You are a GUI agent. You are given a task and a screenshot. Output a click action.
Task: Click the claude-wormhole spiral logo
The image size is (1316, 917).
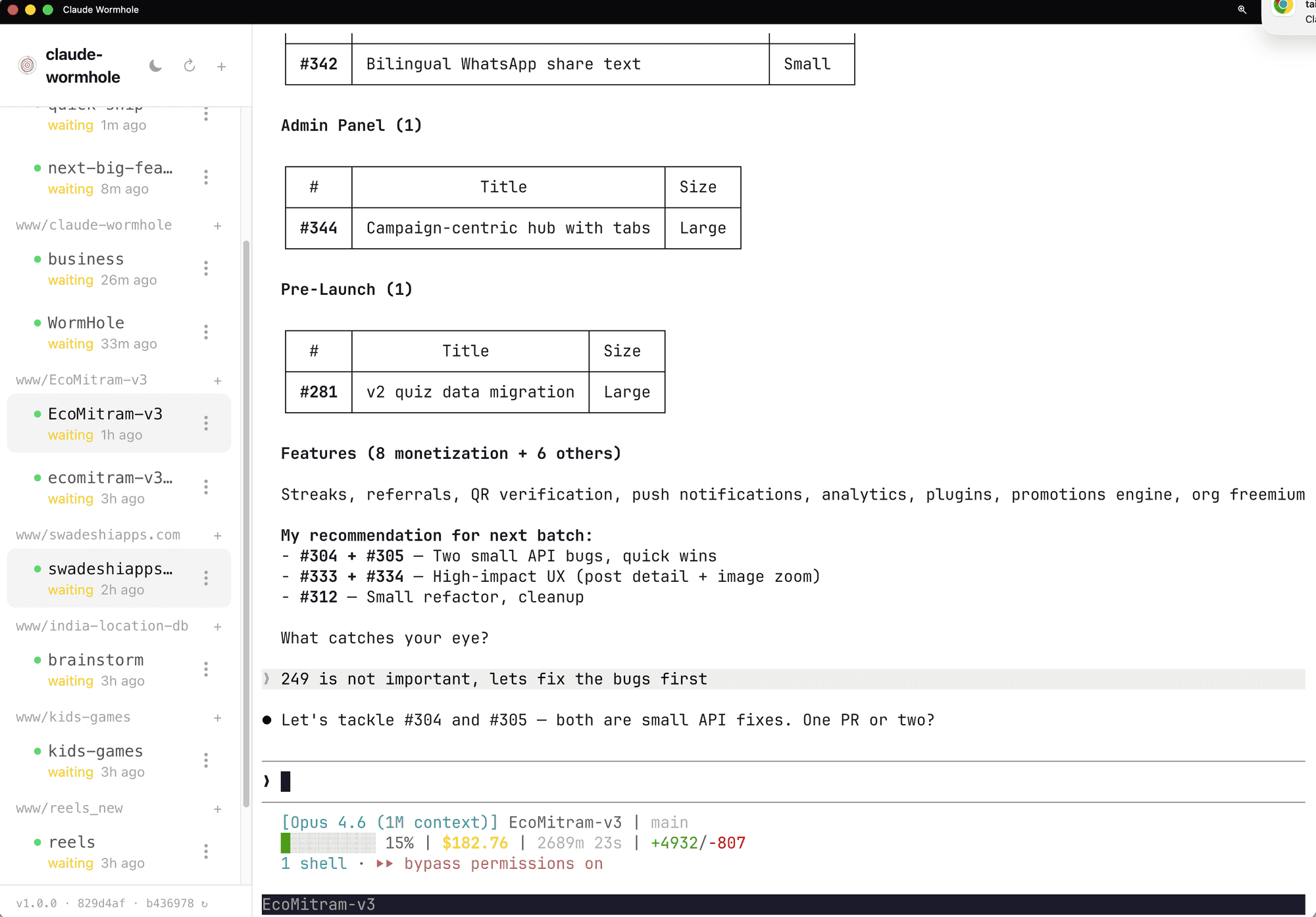[x=27, y=65]
